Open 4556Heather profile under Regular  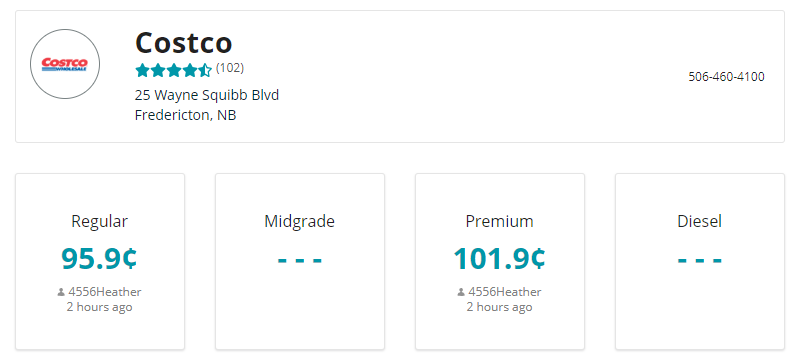tap(105, 292)
